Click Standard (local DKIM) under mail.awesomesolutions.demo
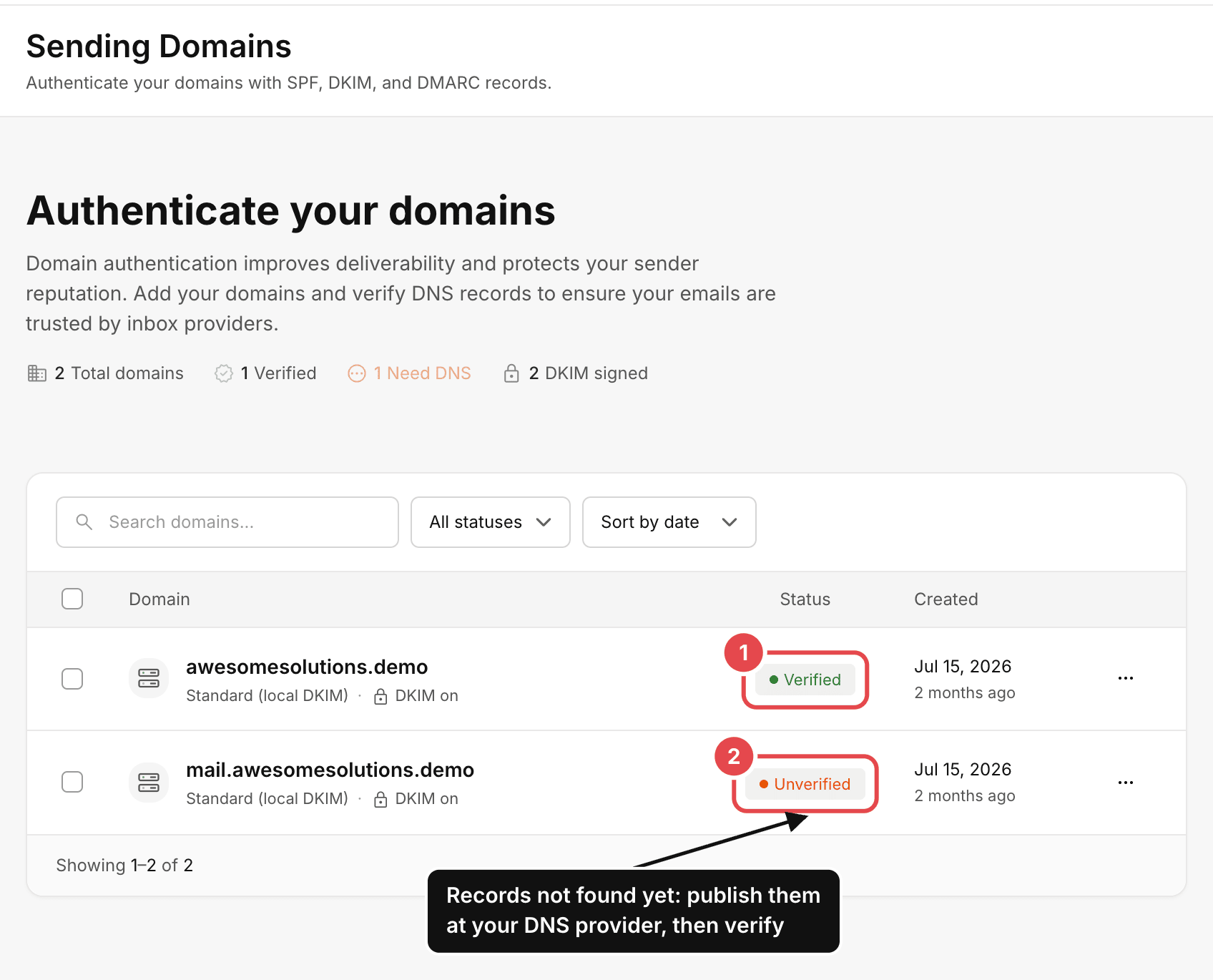The image size is (1213, 980). click(267, 799)
